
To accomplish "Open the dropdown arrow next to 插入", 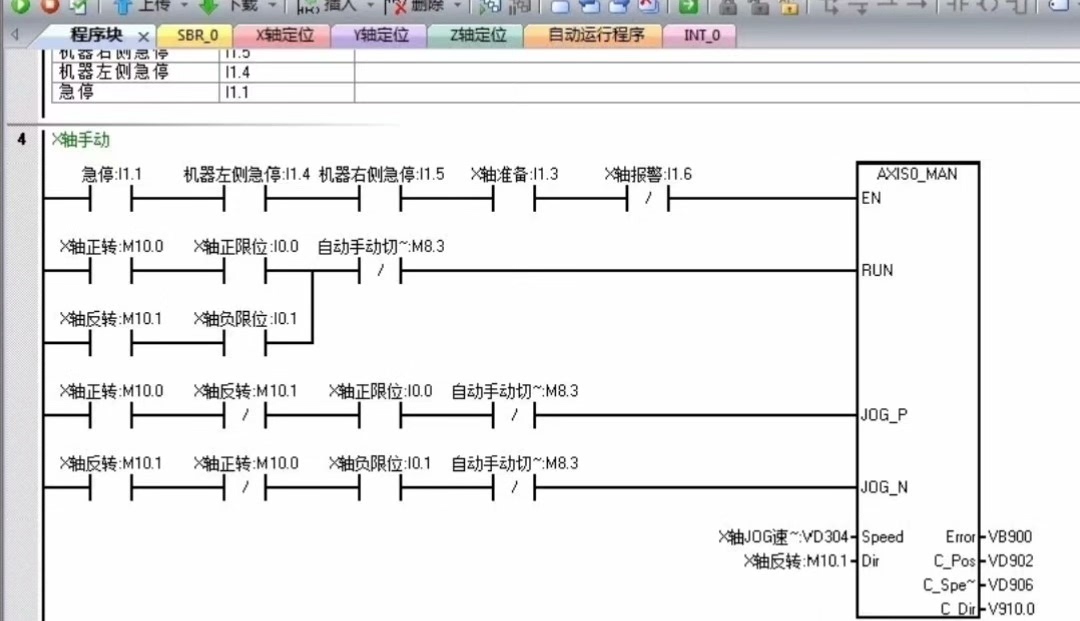I will pos(370,6).
